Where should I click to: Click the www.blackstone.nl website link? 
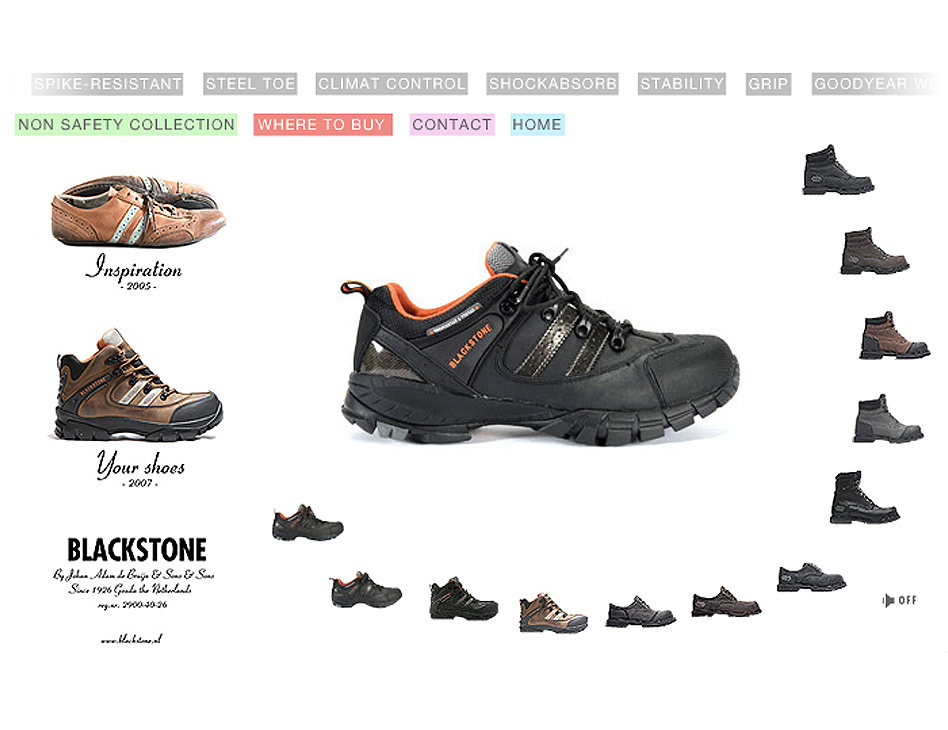tap(131, 639)
